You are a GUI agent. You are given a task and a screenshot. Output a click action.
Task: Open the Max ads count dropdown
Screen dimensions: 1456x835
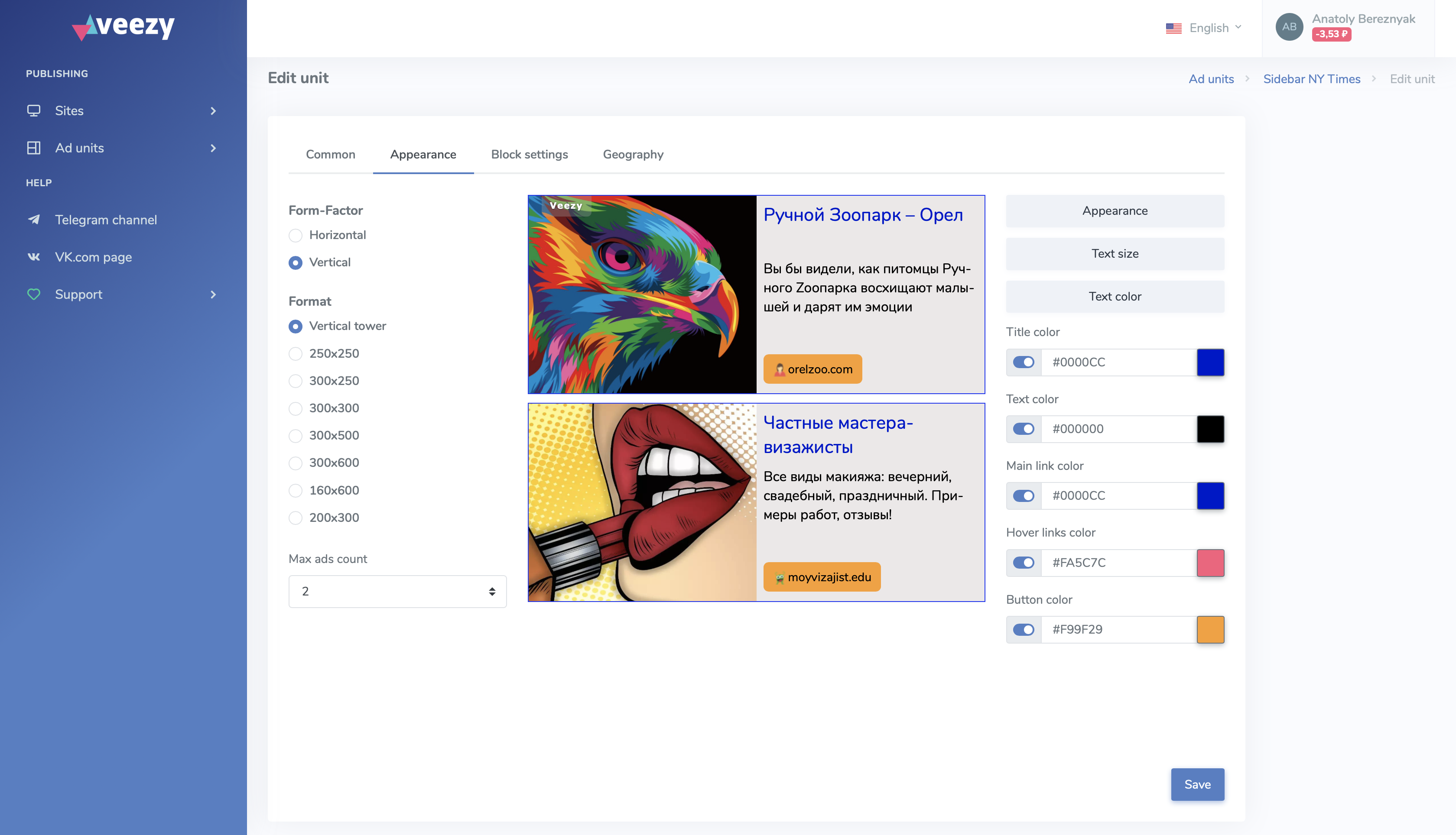(397, 591)
